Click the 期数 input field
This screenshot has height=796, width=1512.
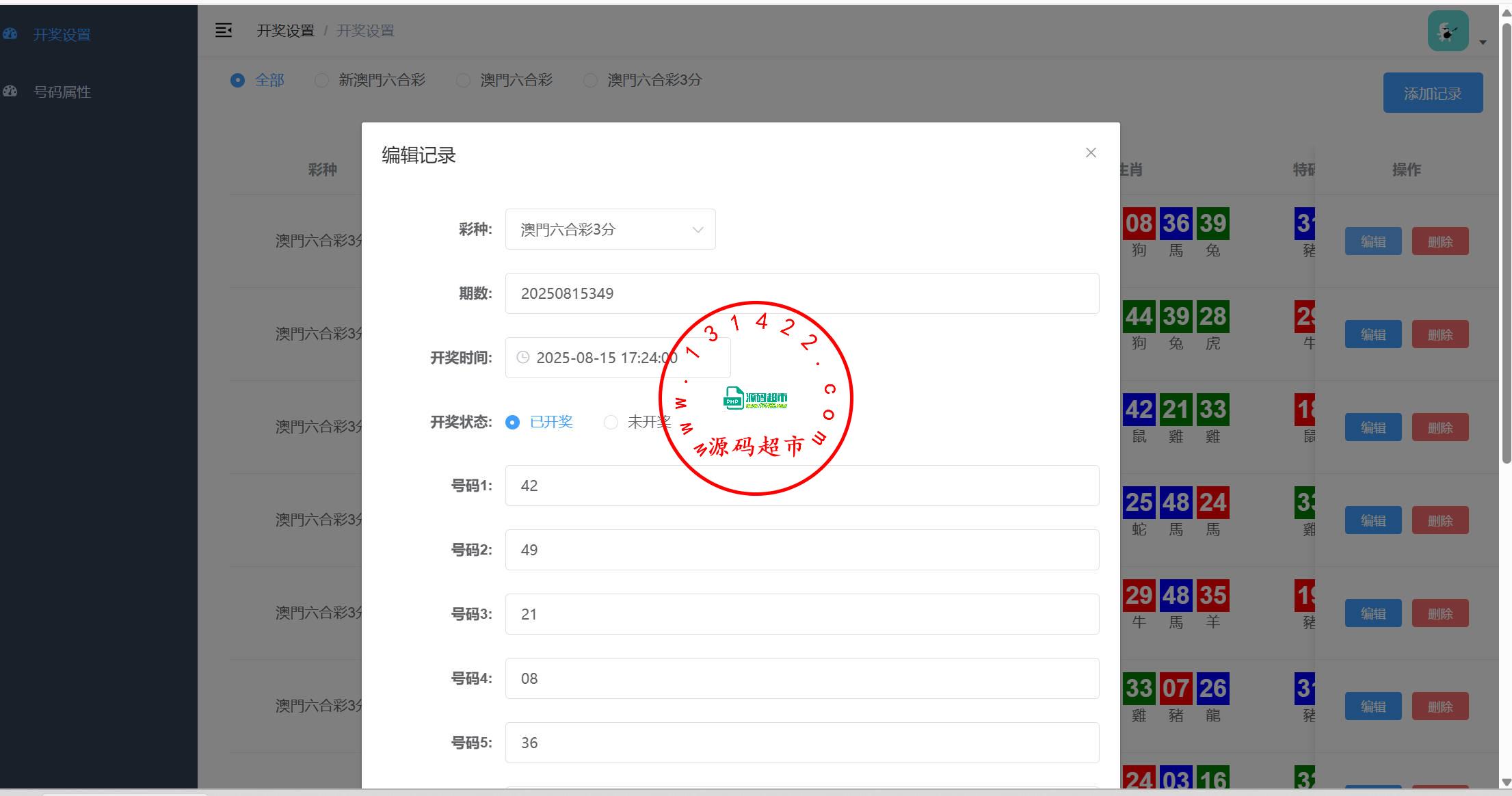[802, 293]
